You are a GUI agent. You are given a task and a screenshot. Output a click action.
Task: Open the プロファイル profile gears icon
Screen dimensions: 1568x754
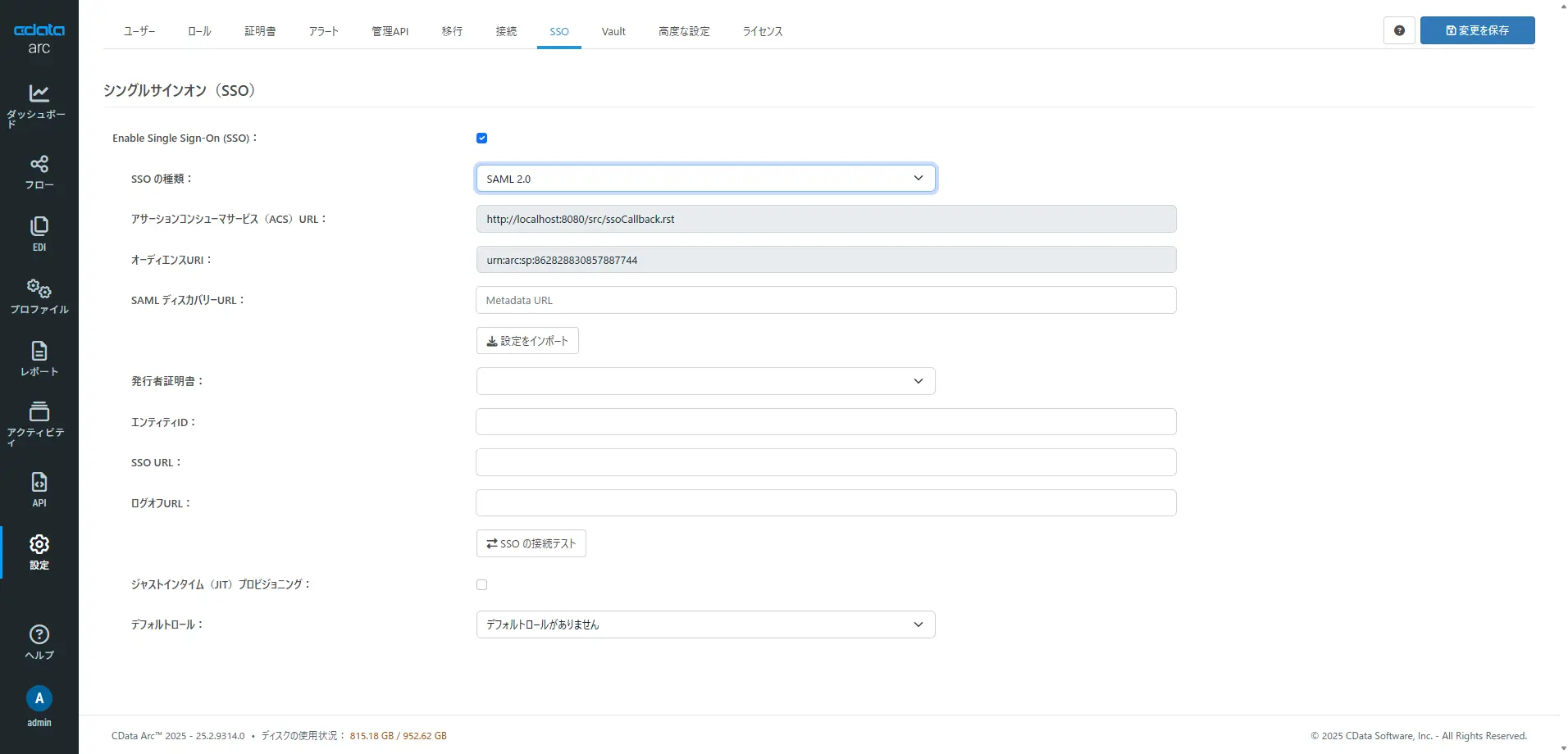coord(39,288)
